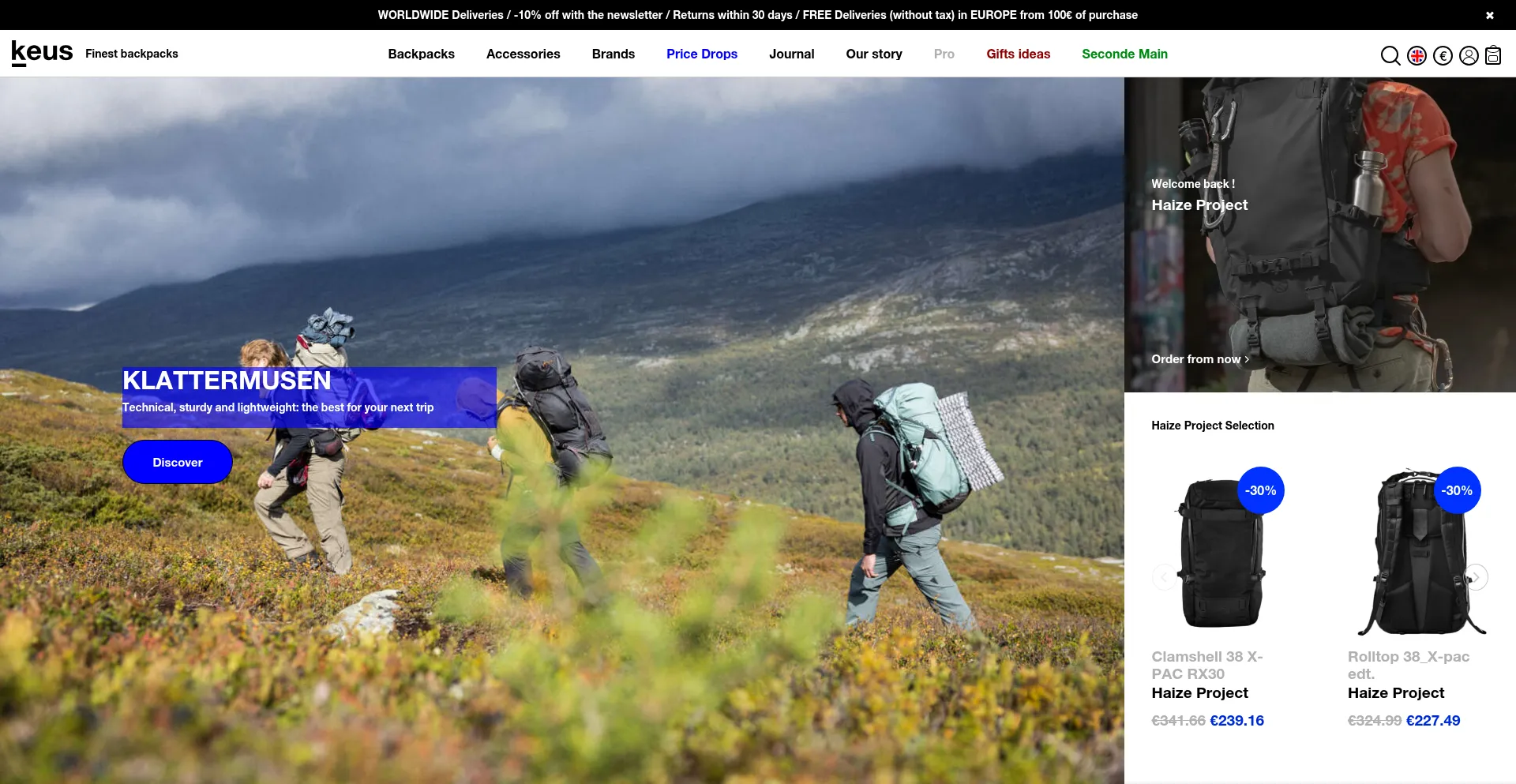
Task: Open the Seconde Main section
Action: point(1124,54)
